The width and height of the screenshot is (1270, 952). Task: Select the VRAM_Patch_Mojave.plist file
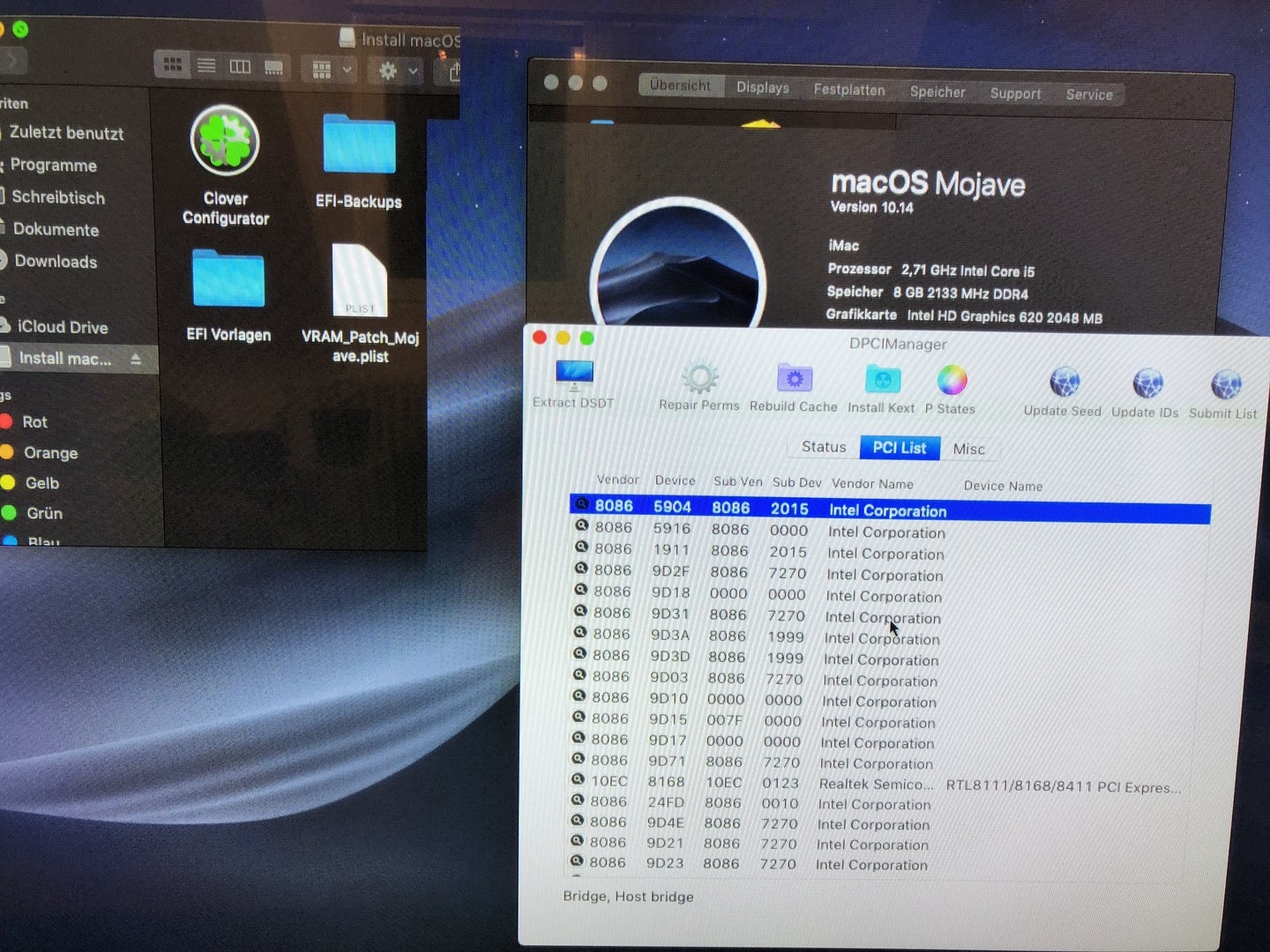(x=360, y=280)
